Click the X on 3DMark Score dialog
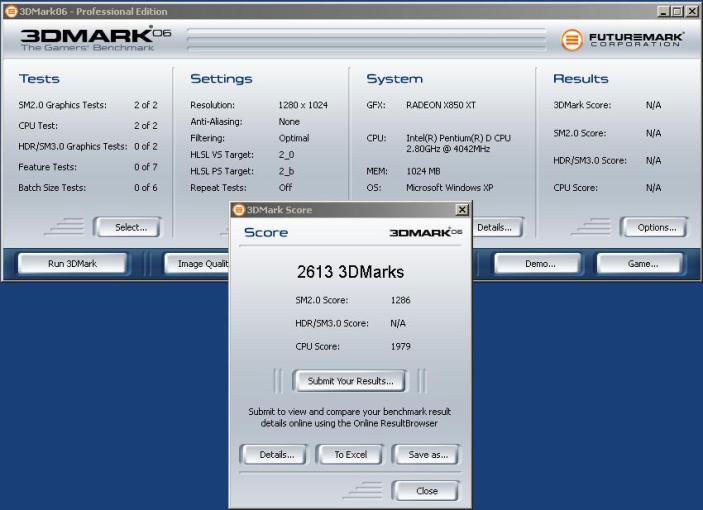Screen dimensions: 703x510 point(462,209)
